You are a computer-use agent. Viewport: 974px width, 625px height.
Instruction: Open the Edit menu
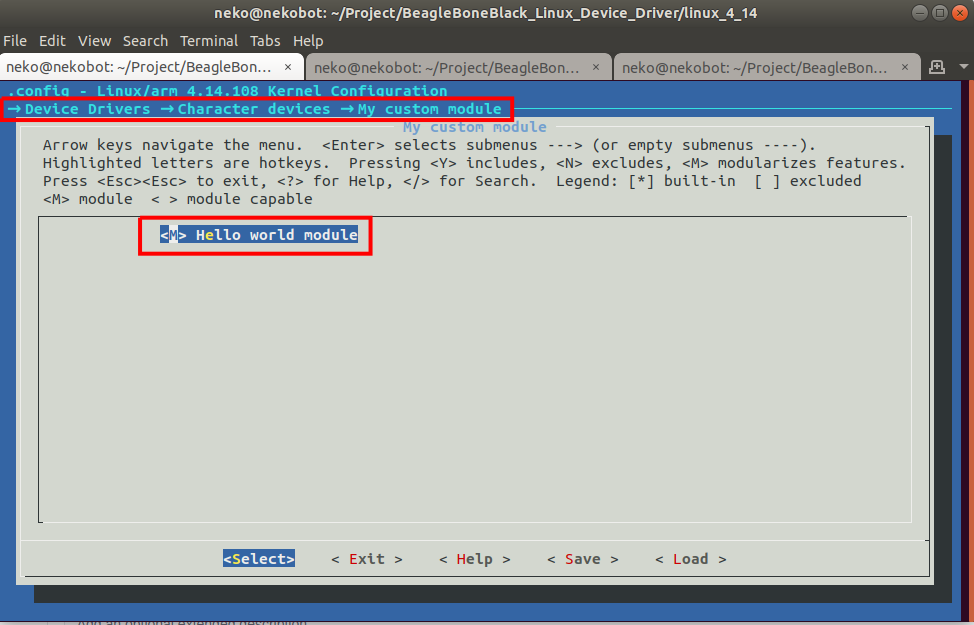52,41
